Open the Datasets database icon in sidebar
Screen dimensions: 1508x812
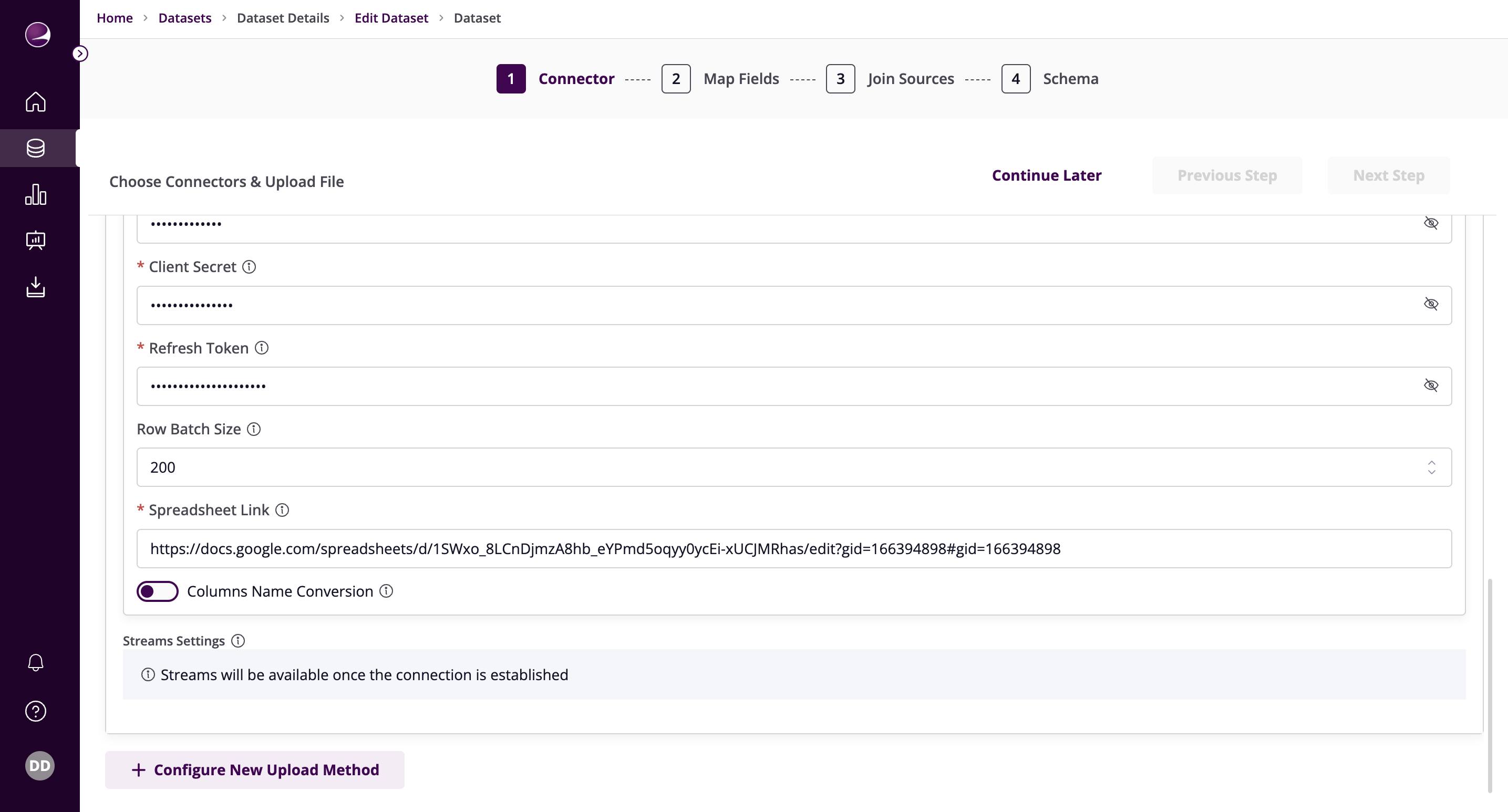36,148
